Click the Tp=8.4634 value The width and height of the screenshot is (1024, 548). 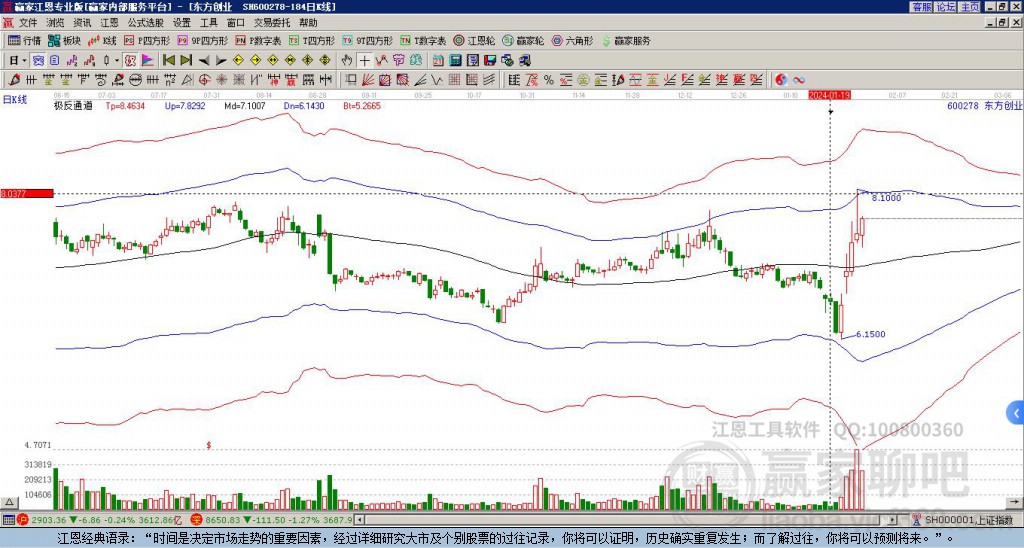[x=125, y=105]
